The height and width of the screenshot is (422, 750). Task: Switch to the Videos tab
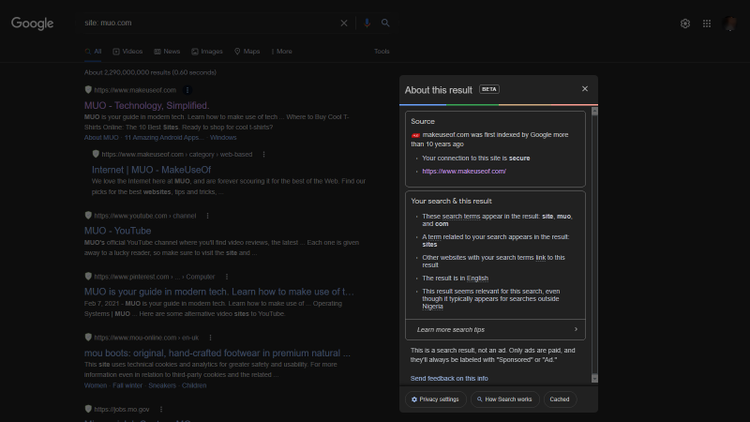(128, 51)
